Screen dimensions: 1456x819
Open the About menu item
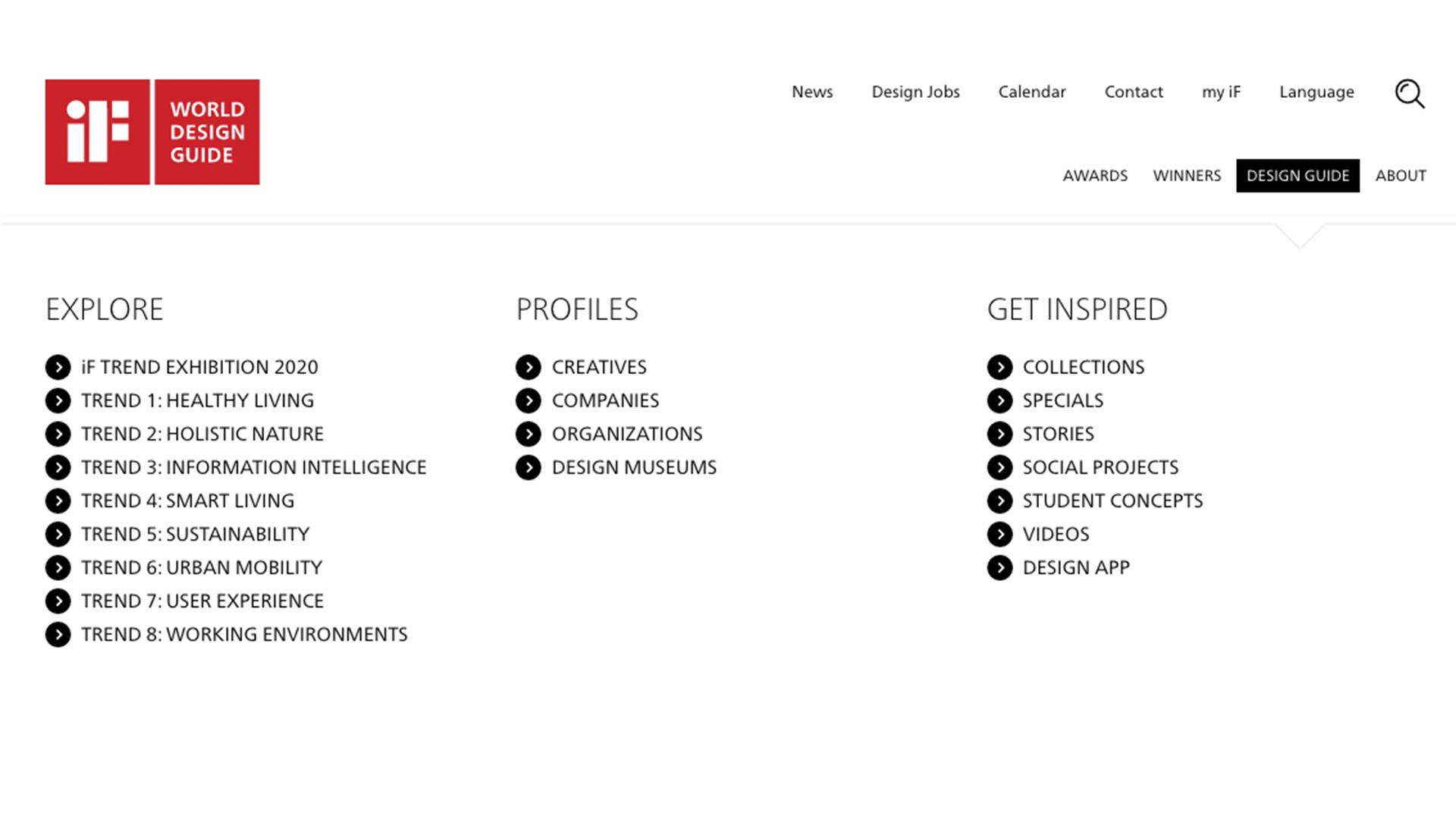coord(1401,176)
